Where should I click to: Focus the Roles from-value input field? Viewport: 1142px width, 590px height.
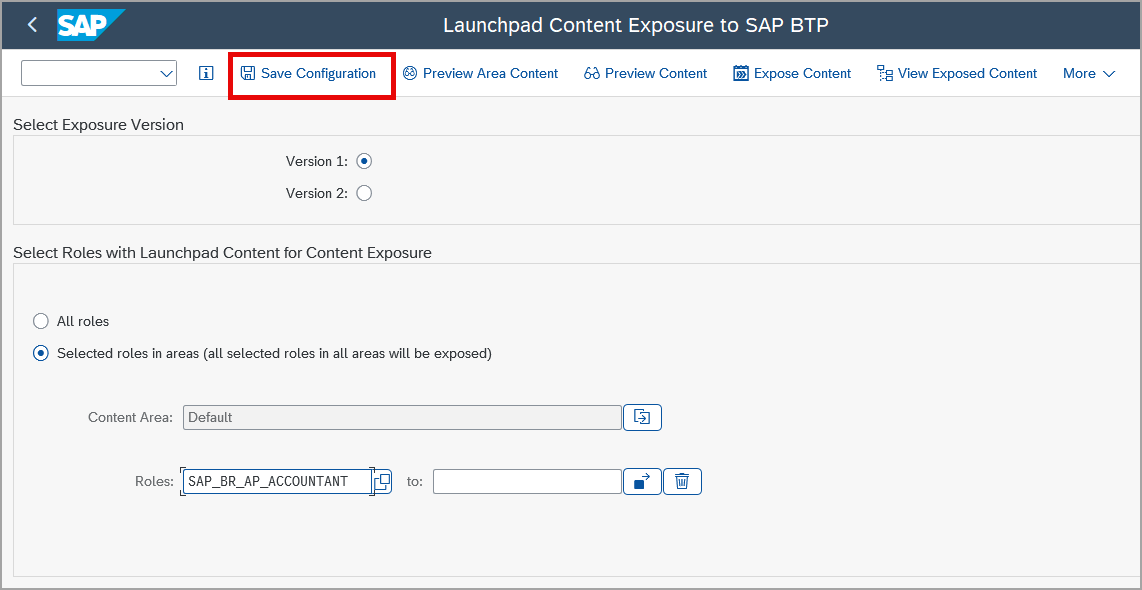tap(277, 481)
